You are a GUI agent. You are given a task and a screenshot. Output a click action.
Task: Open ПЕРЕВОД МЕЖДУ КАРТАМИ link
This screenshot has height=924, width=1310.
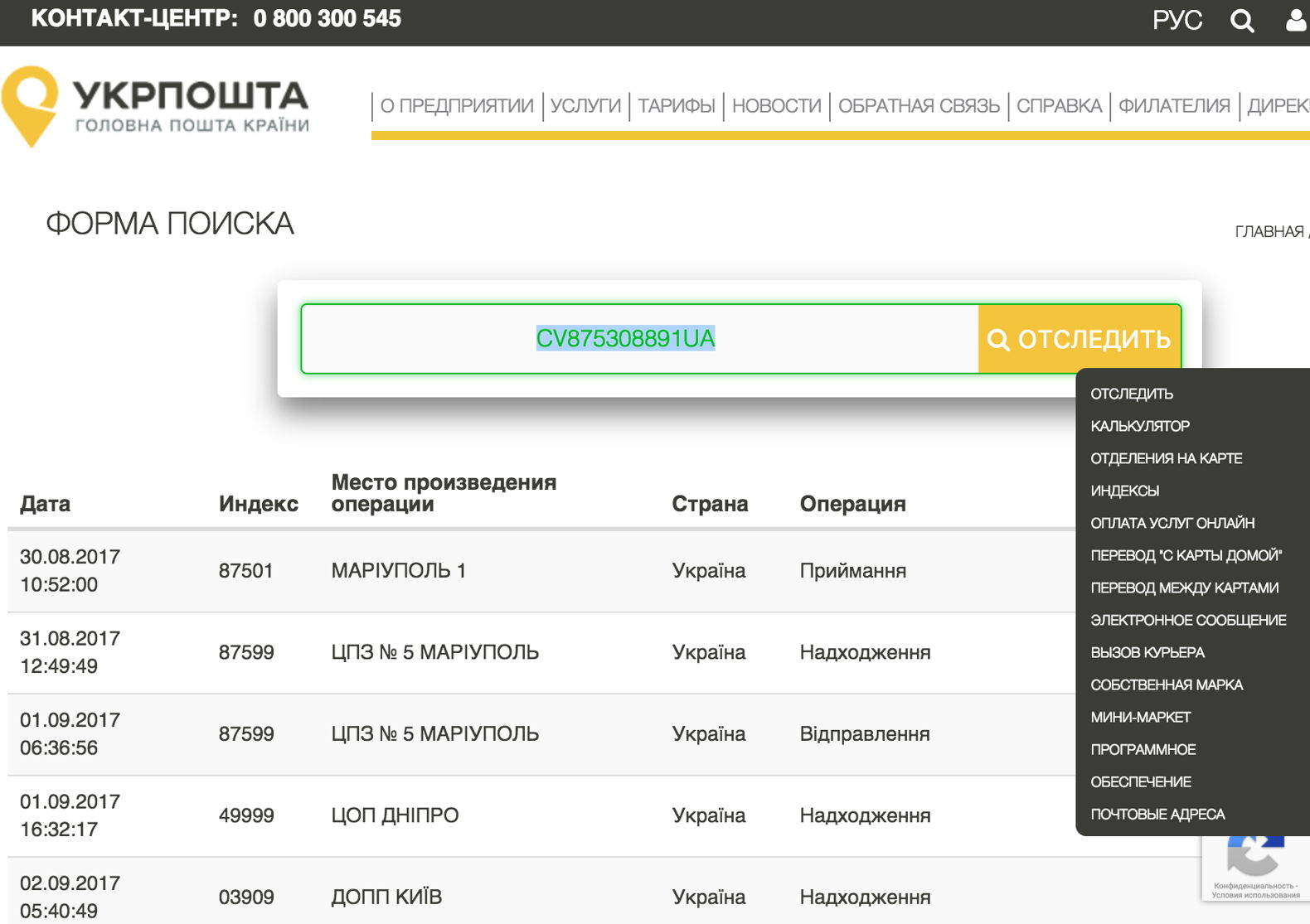[x=1185, y=588]
